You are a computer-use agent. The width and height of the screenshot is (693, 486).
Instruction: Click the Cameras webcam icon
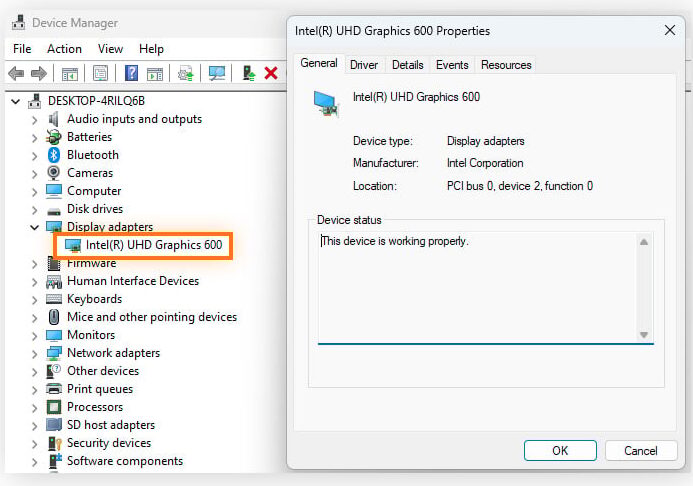coord(53,173)
